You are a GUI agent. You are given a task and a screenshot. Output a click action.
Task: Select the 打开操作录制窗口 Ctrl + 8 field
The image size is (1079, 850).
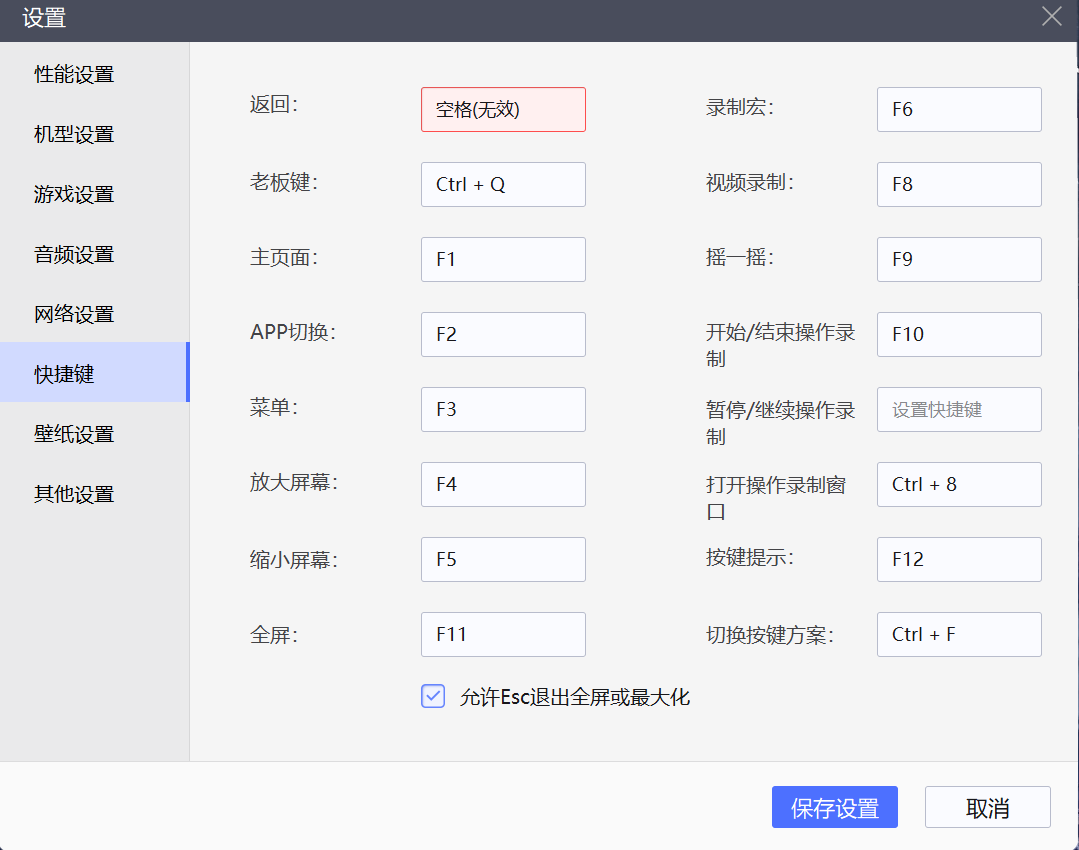click(959, 485)
